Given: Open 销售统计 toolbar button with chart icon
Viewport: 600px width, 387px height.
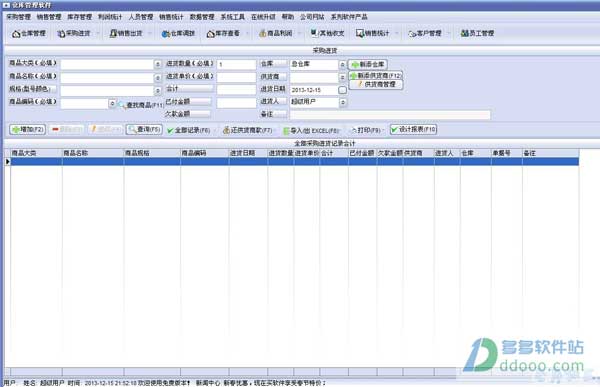Looking at the screenshot, I should (373, 34).
